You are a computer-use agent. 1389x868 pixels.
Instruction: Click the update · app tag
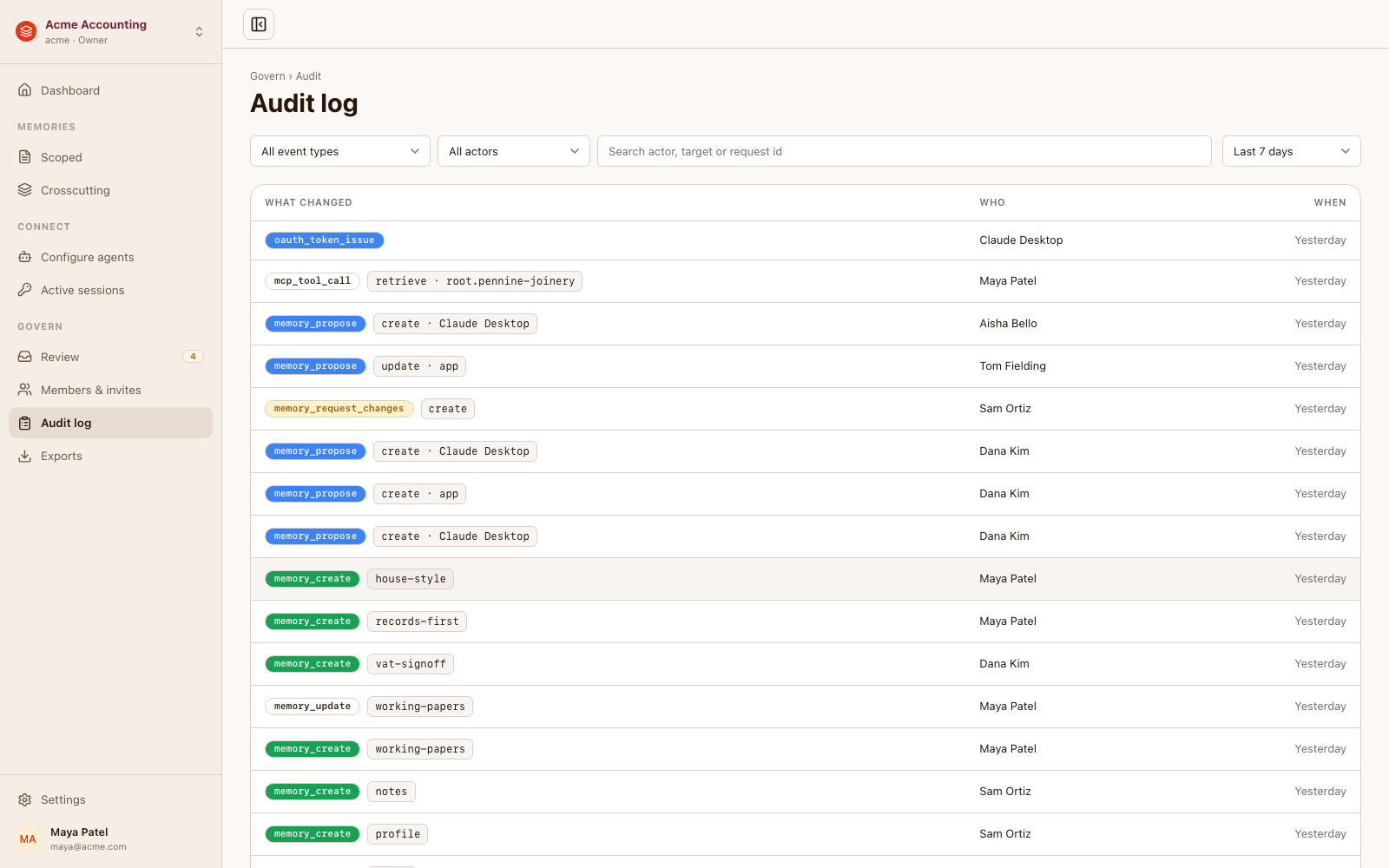click(x=419, y=366)
